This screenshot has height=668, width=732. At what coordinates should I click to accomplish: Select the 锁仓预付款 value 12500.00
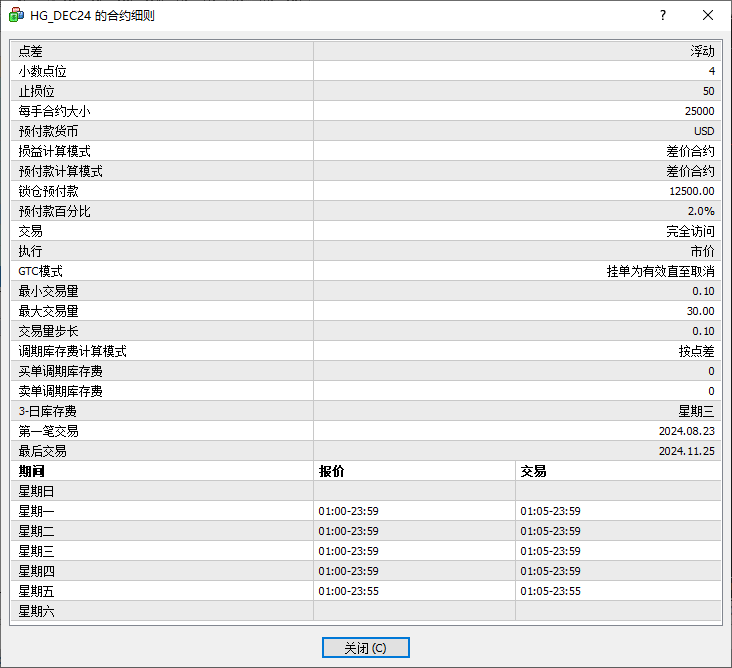pos(691,191)
